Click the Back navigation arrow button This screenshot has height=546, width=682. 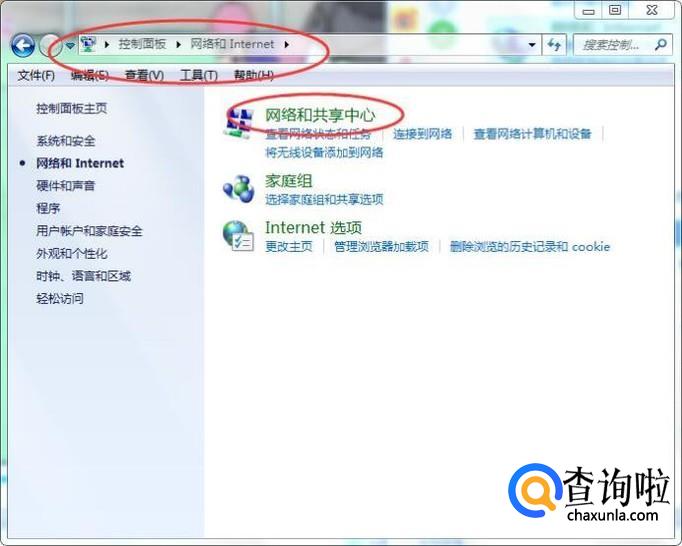click(x=23, y=45)
